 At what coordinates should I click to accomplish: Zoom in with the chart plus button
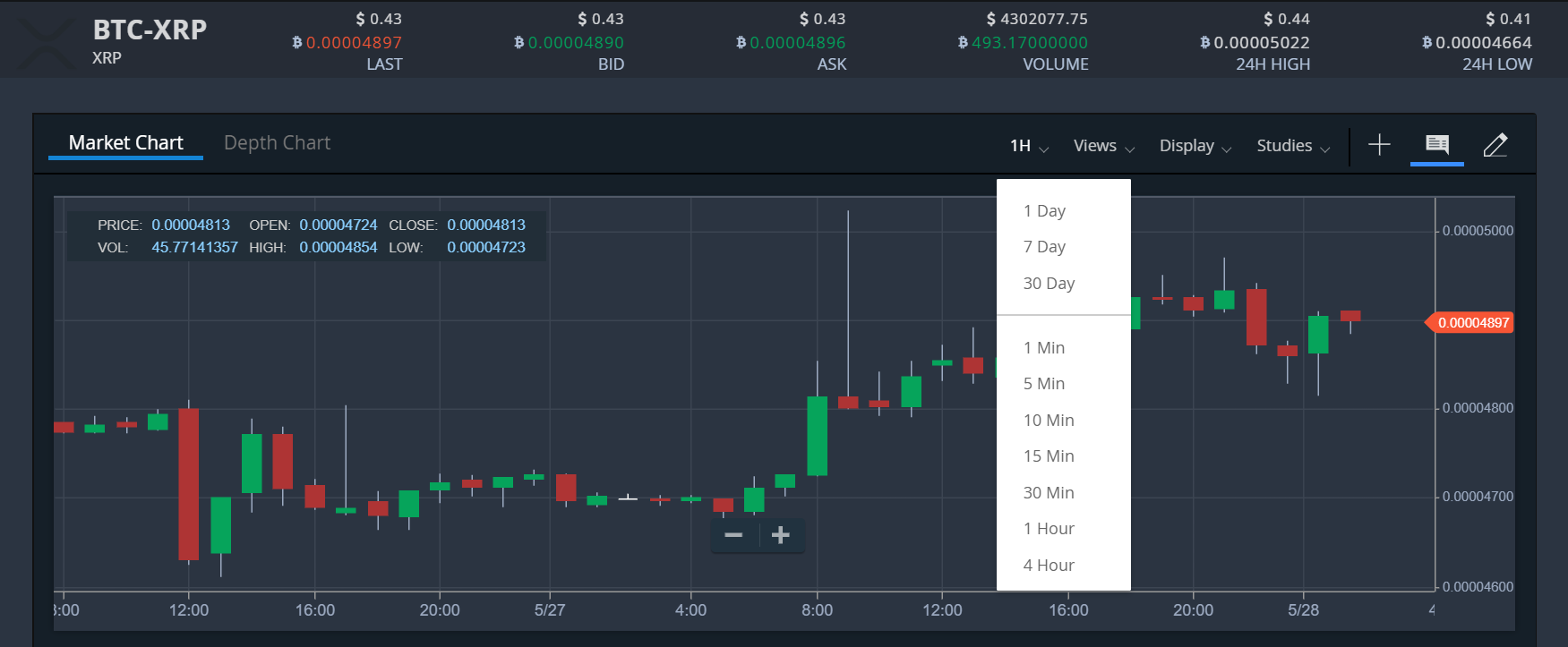pyautogui.click(x=781, y=535)
